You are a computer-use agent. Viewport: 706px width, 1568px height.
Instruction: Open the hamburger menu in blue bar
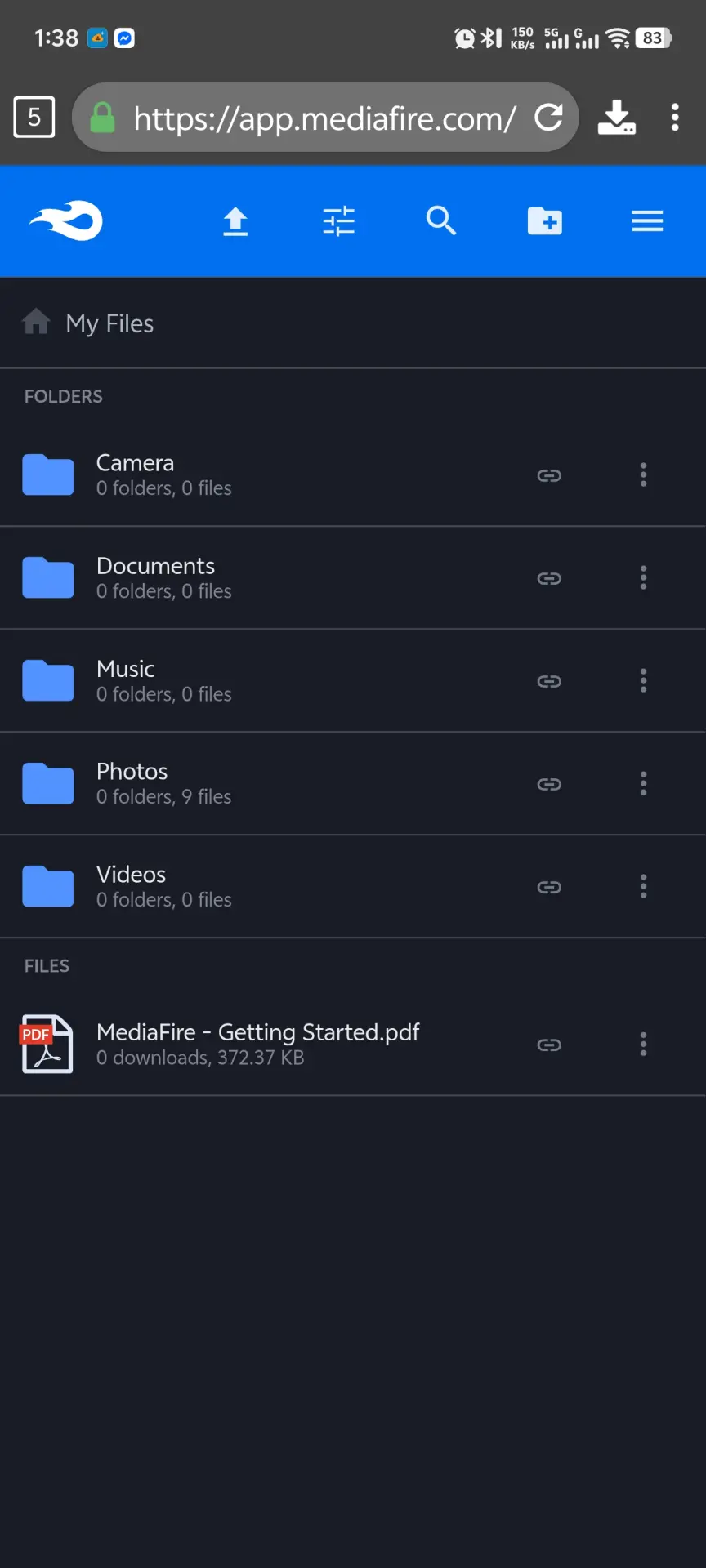point(647,221)
